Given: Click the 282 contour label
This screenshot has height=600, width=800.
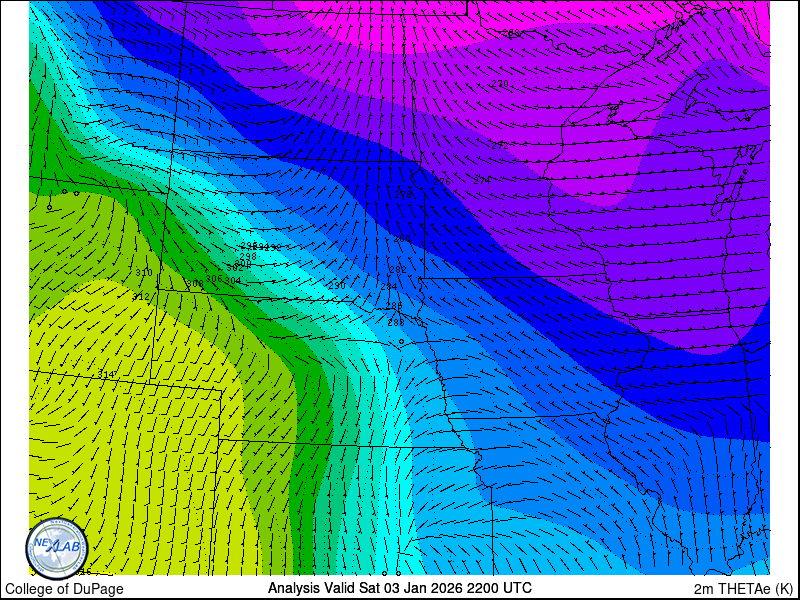Looking at the screenshot, I should [398, 270].
